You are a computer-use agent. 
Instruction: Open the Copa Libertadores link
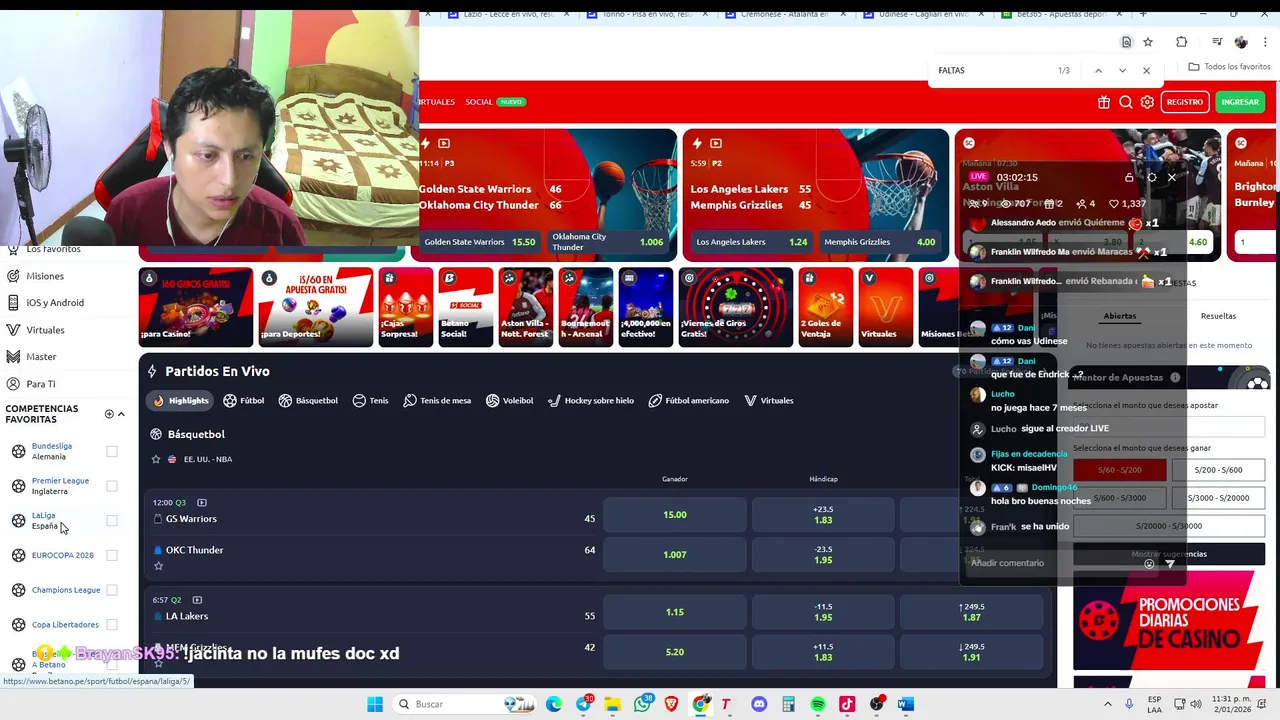tap(65, 625)
